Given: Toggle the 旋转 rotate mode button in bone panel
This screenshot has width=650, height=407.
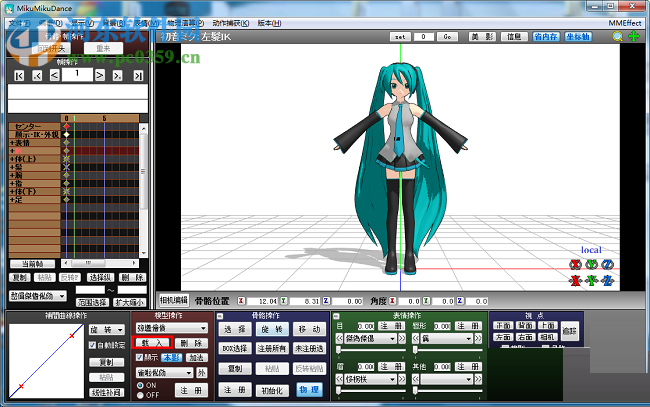Looking at the screenshot, I should pyautogui.click(x=272, y=329).
